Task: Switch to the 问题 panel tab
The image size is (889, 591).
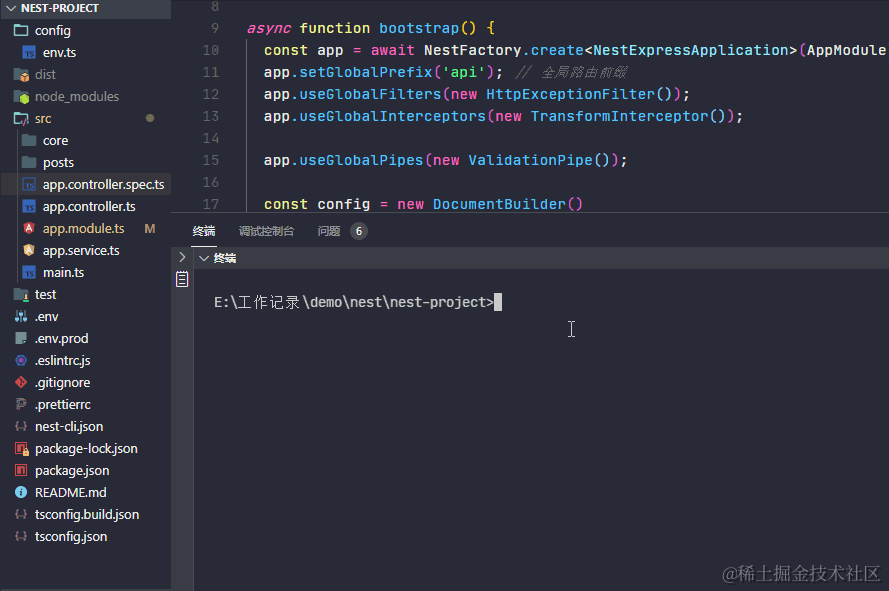Action: coord(329,231)
